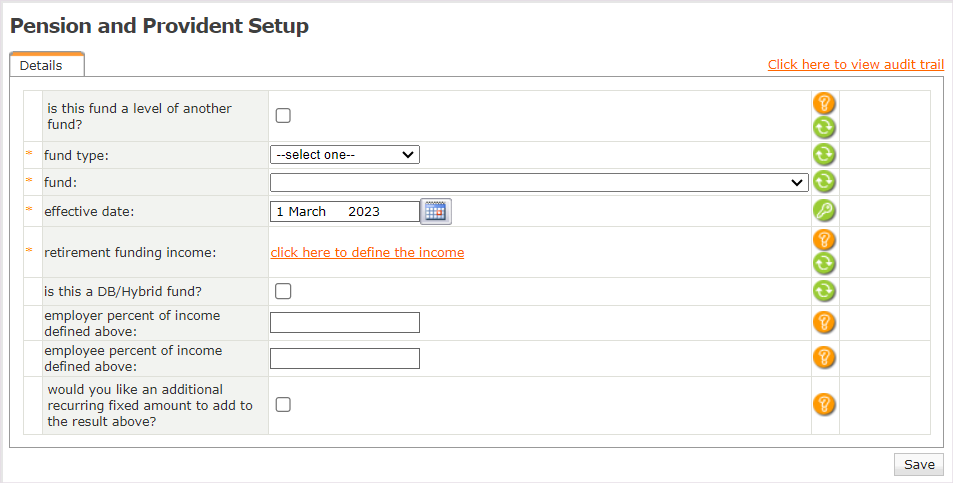Click help lightbulb for employee percent row
This screenshot has width=953, height=483.
tap(824, 357)
